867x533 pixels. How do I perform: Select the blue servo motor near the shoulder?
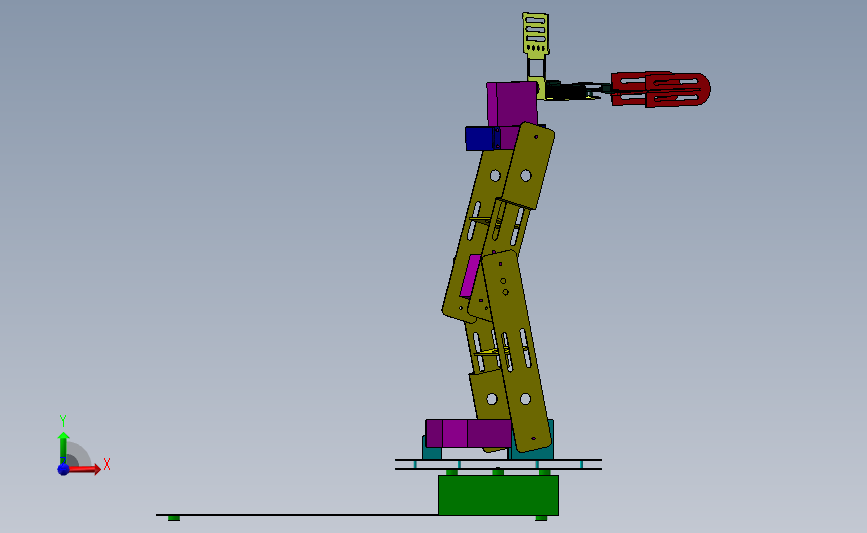(x=480, y=138)
